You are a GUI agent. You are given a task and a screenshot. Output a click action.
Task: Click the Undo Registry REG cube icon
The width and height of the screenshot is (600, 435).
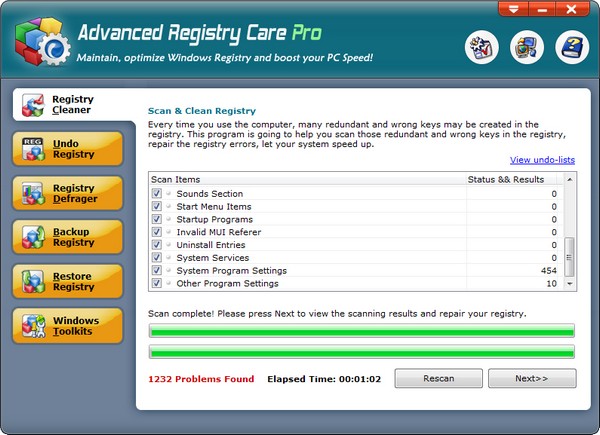pyautogui.click(x=33, y=149)
